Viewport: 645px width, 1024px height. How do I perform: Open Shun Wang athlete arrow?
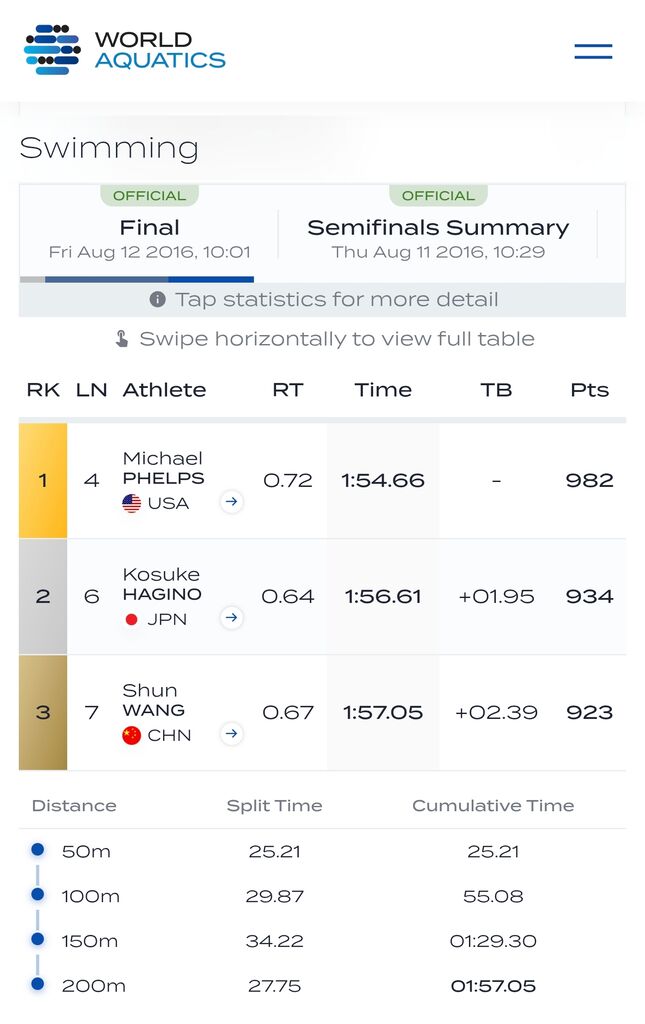tap(231, 733)
